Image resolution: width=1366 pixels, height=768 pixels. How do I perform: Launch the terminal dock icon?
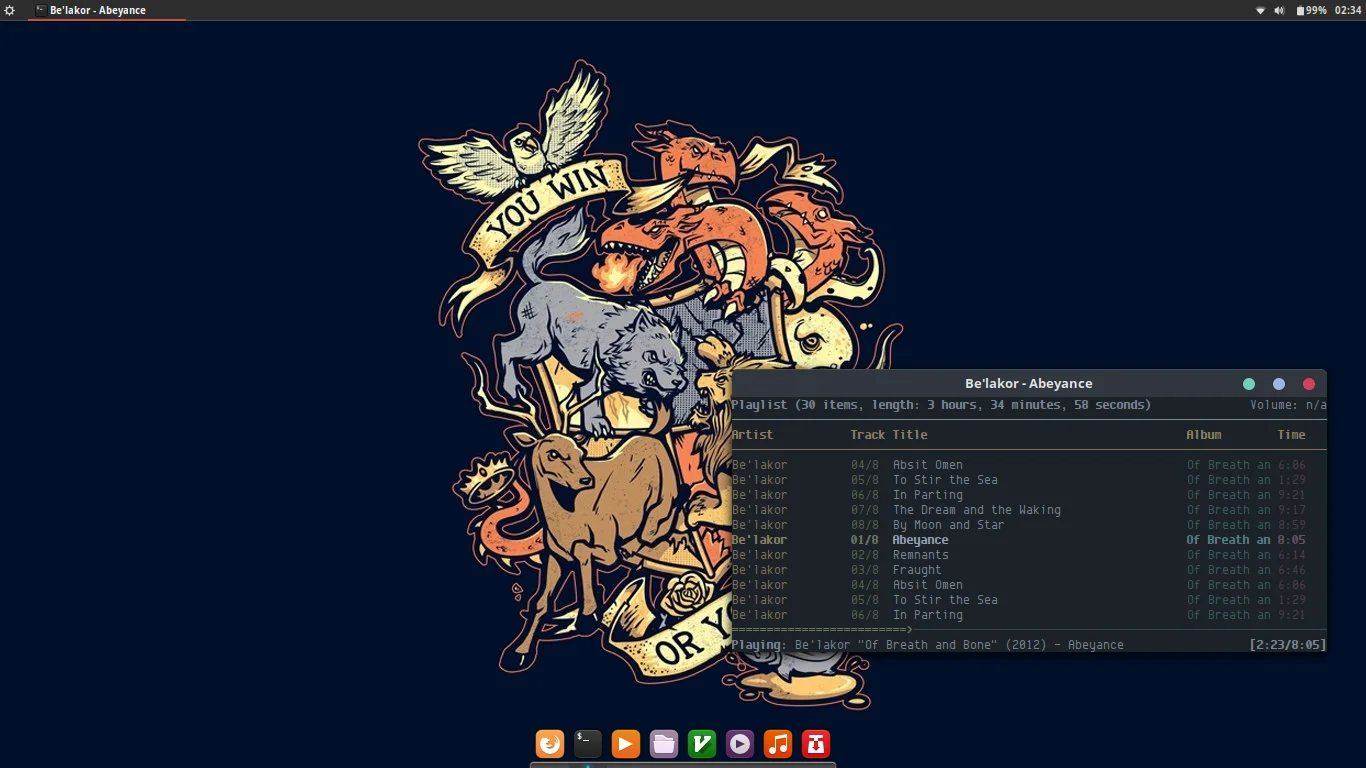pos(588,744)
